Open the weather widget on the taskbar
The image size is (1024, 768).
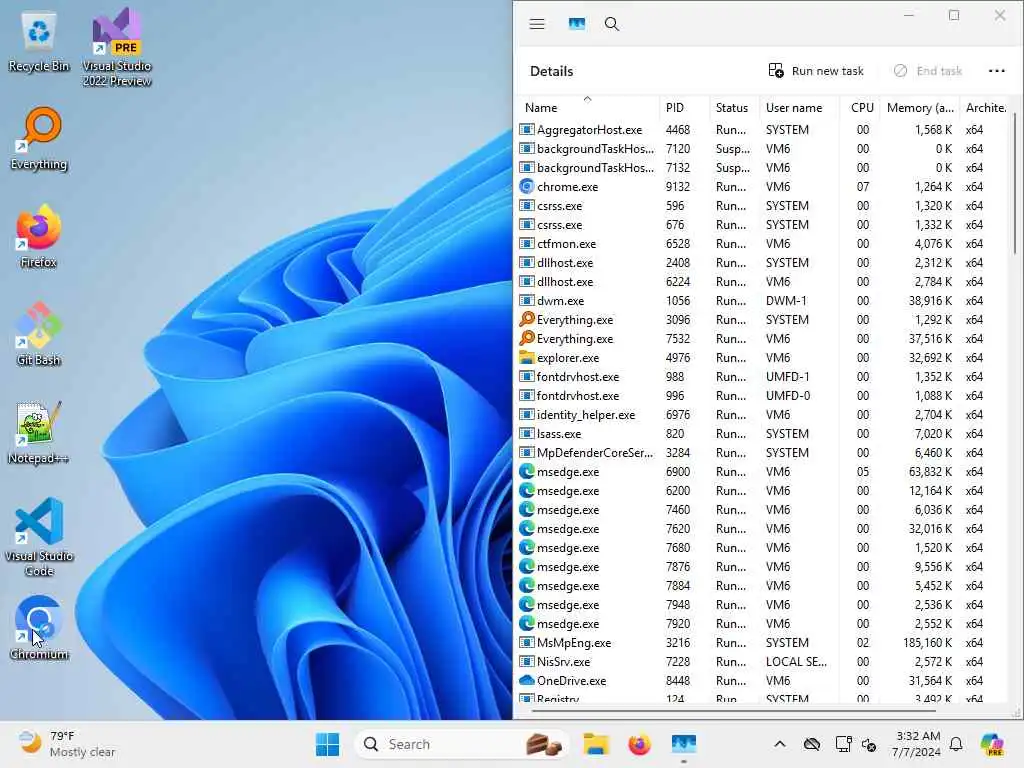[67, 744]
